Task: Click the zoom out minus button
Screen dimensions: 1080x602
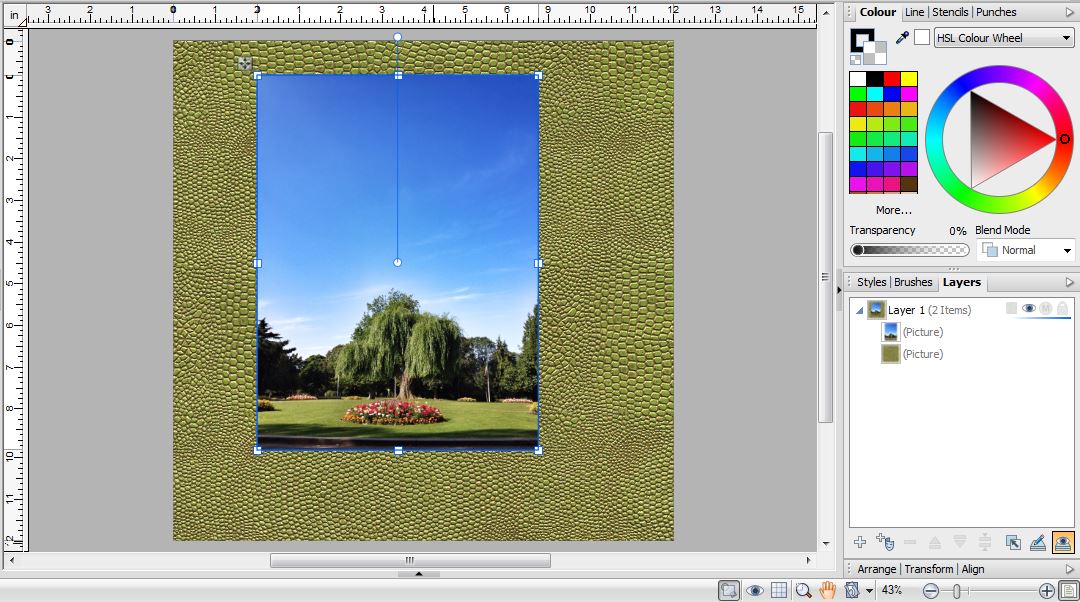Action: pyautogui.click(x=930, y=591)
